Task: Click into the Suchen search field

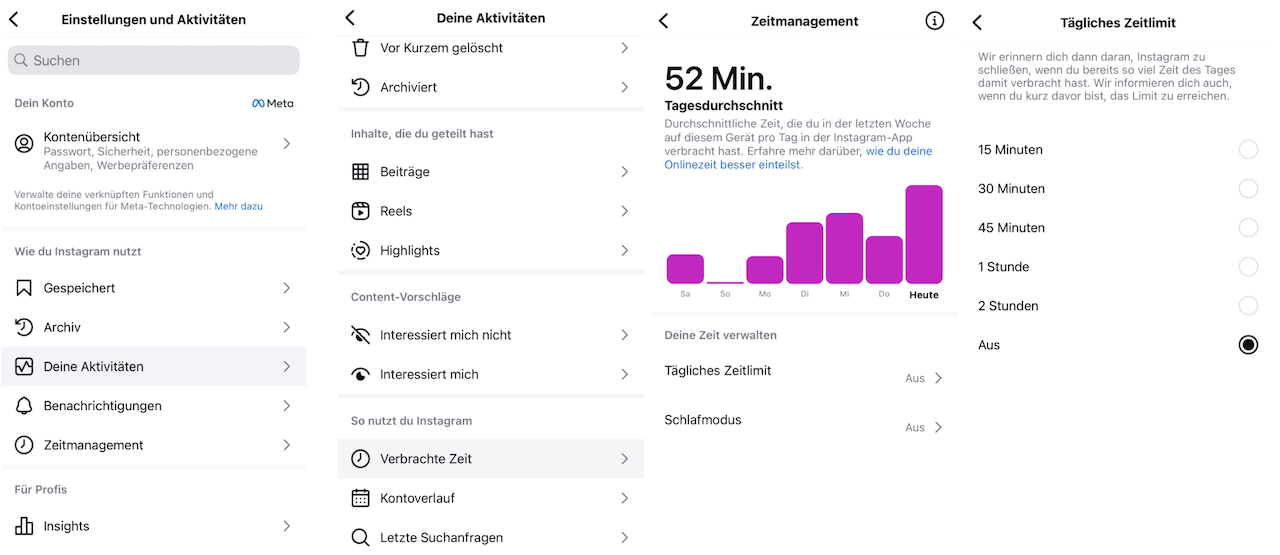Action: pos(154,60)
